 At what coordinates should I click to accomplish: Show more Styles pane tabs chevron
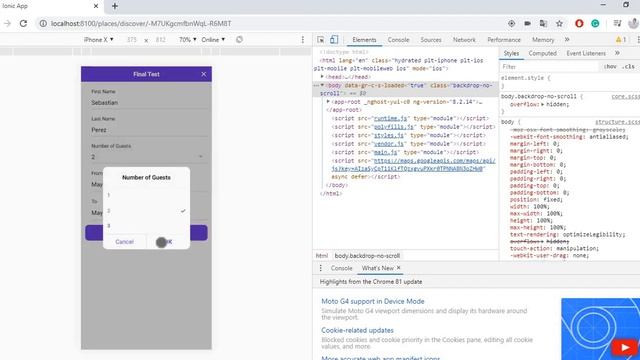coord(617,53)
